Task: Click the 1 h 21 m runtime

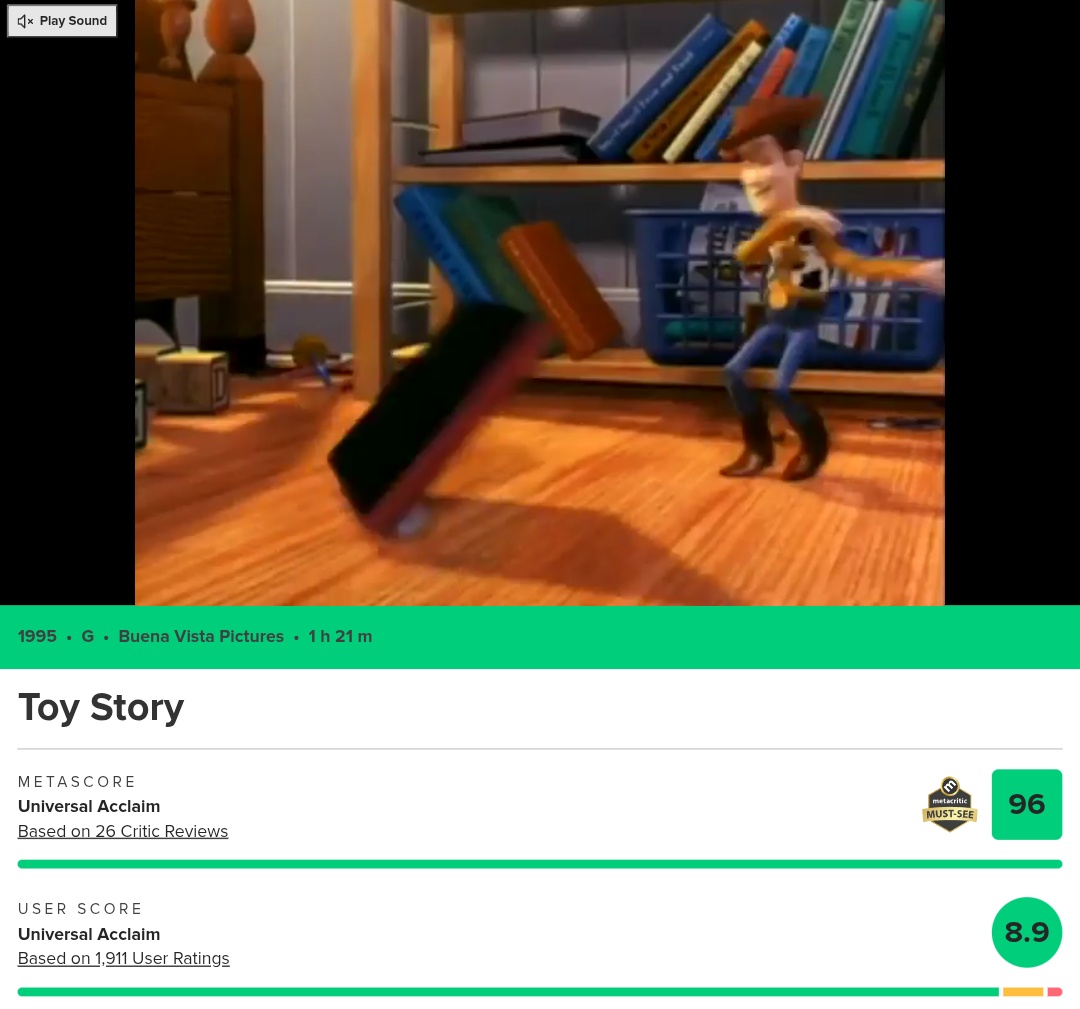Action: pos(340,636)
